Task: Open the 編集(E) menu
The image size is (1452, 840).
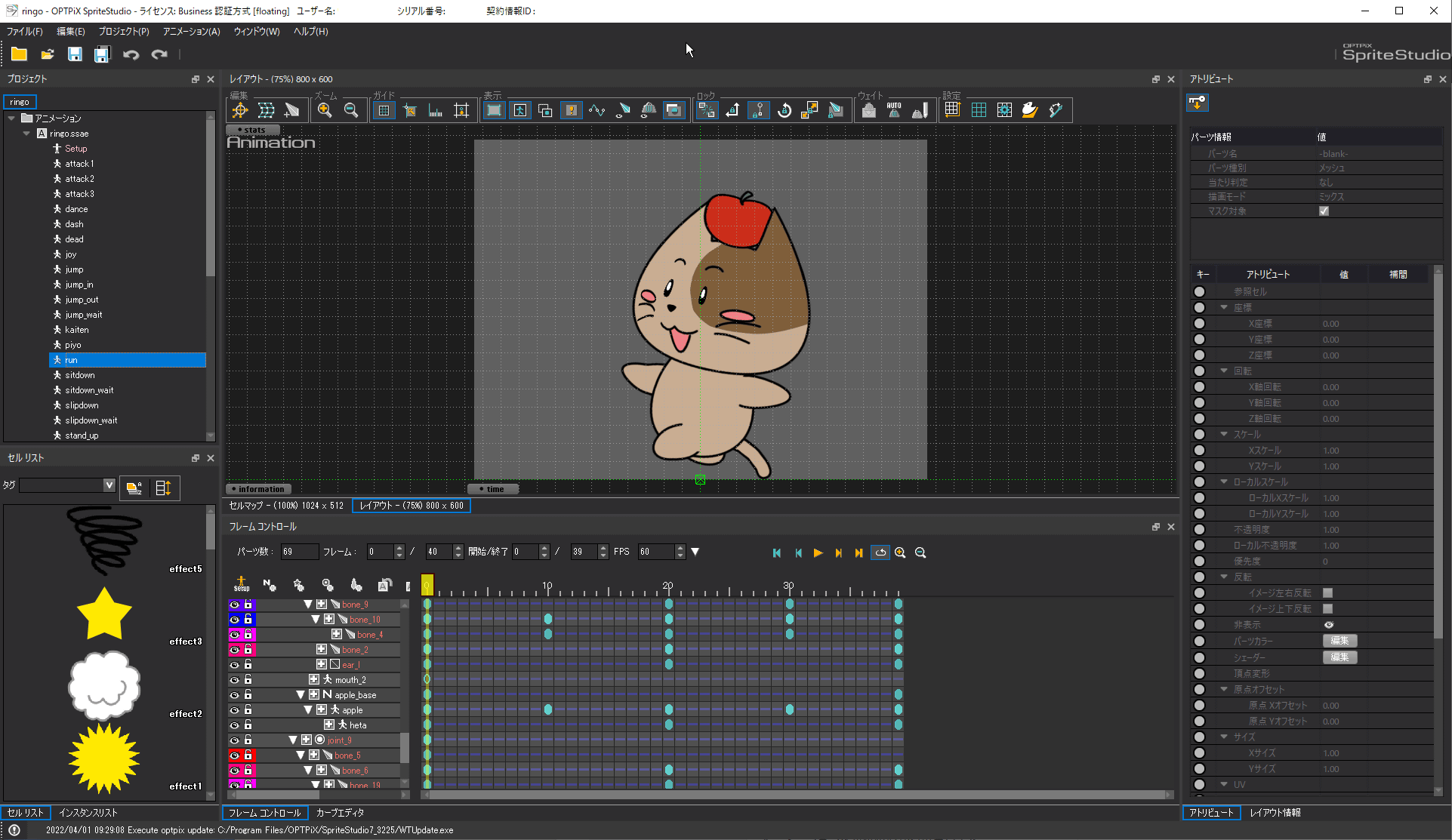Action: pyautogui.click(x=70, y=32)
